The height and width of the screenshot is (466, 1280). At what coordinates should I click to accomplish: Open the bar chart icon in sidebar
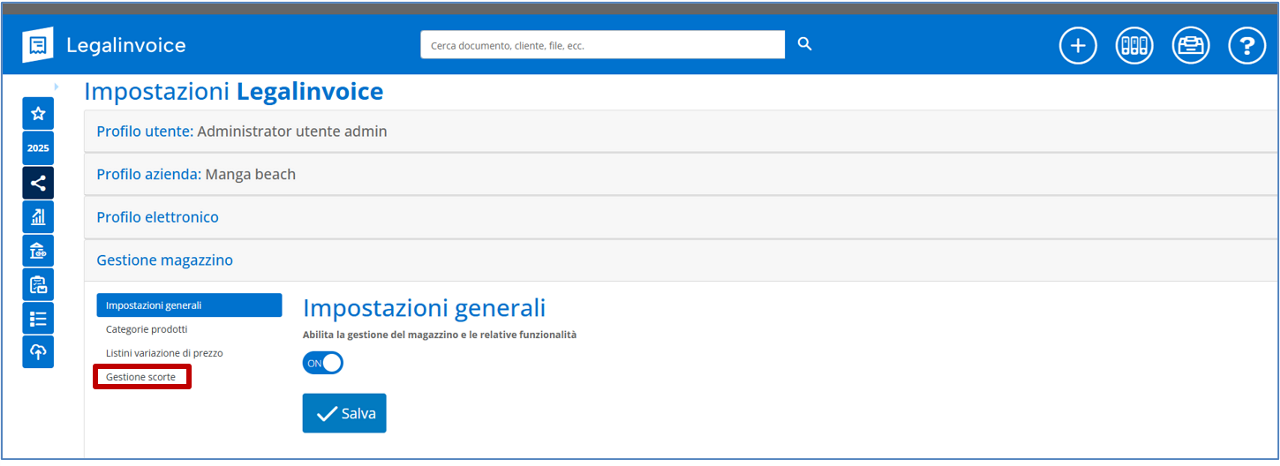click(x=38, y=217)
